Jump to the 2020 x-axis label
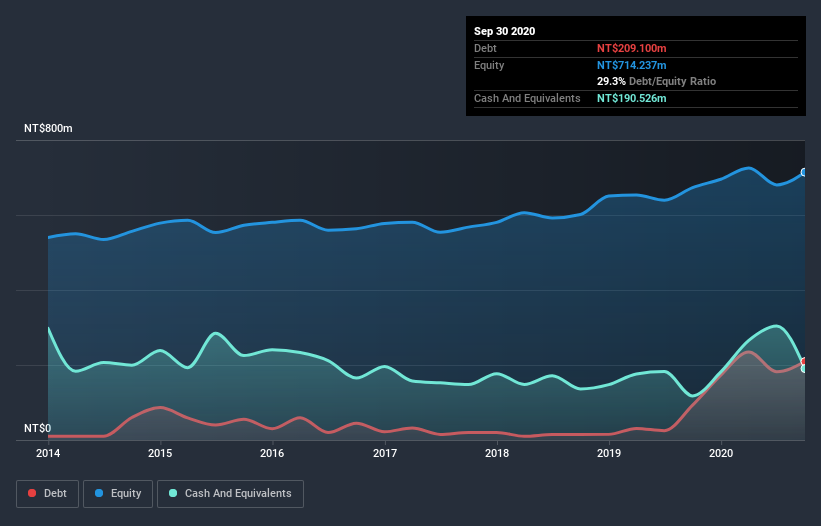This screenshot has width=821, height=526. point(720,453)
